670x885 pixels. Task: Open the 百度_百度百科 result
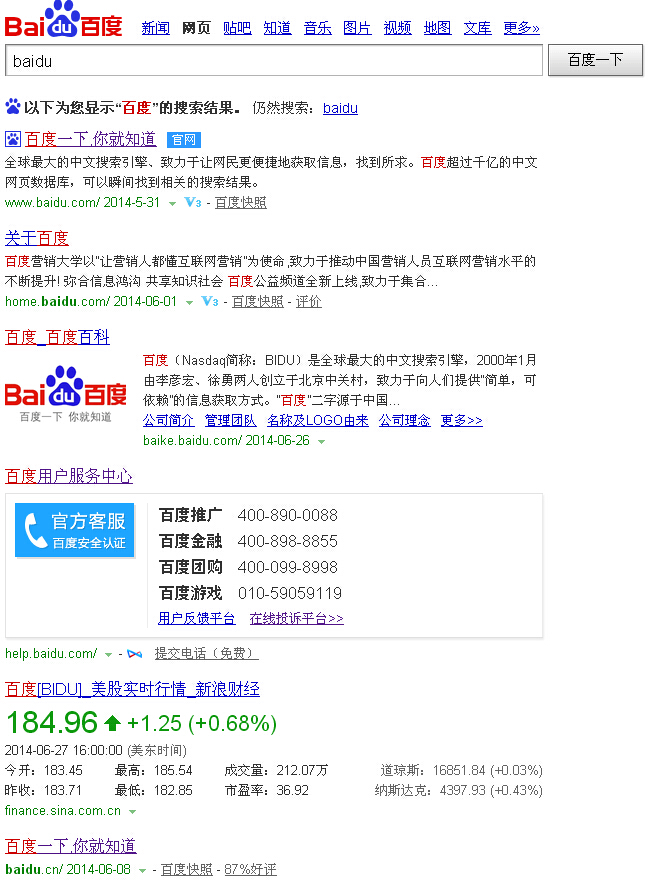[x=57, y=338]
